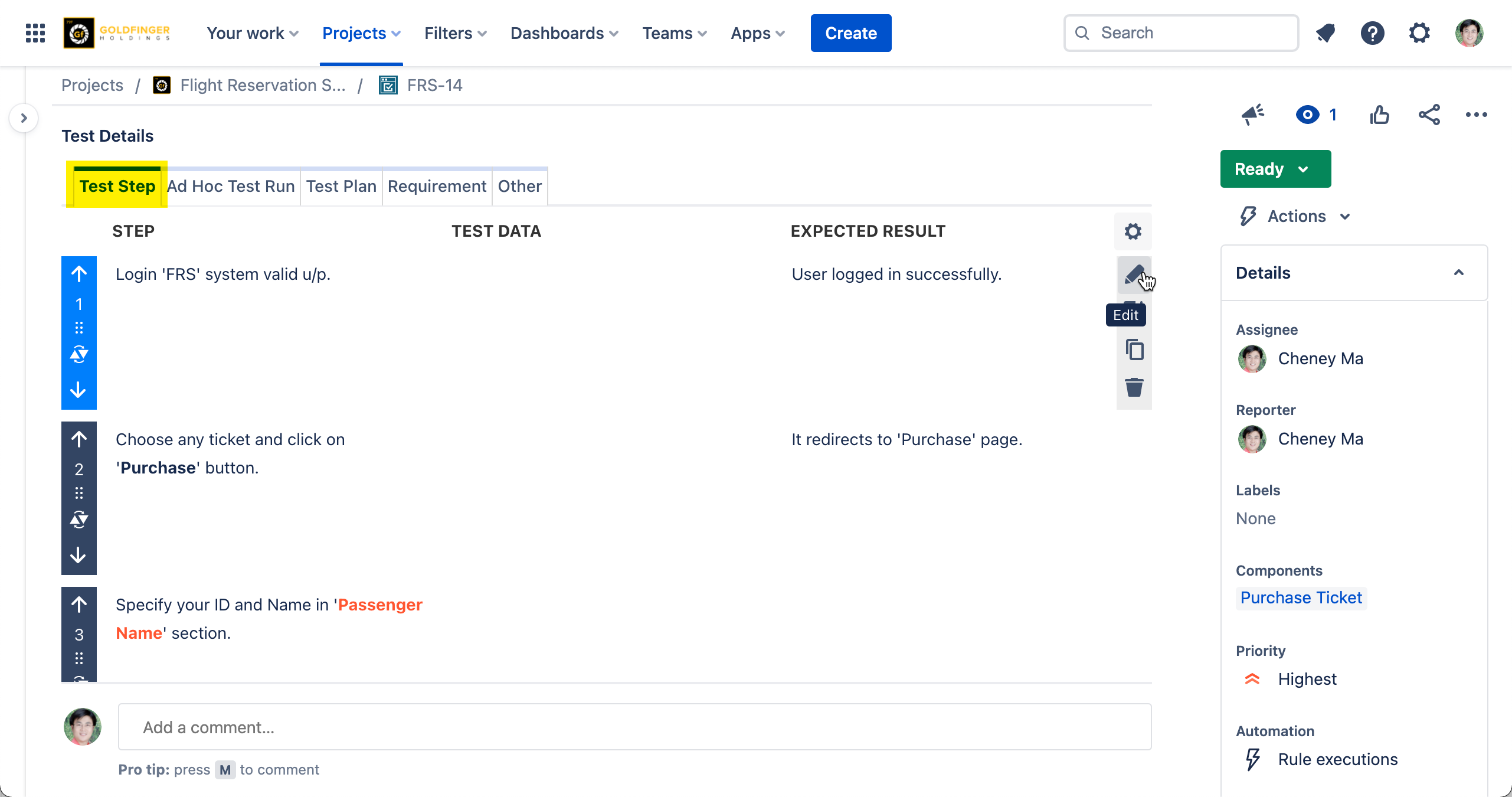Image resolution: width=1512 pixels, height=797 pixels.
Task: Move step 1 down with arrow
Action: [x=79, y=390]
